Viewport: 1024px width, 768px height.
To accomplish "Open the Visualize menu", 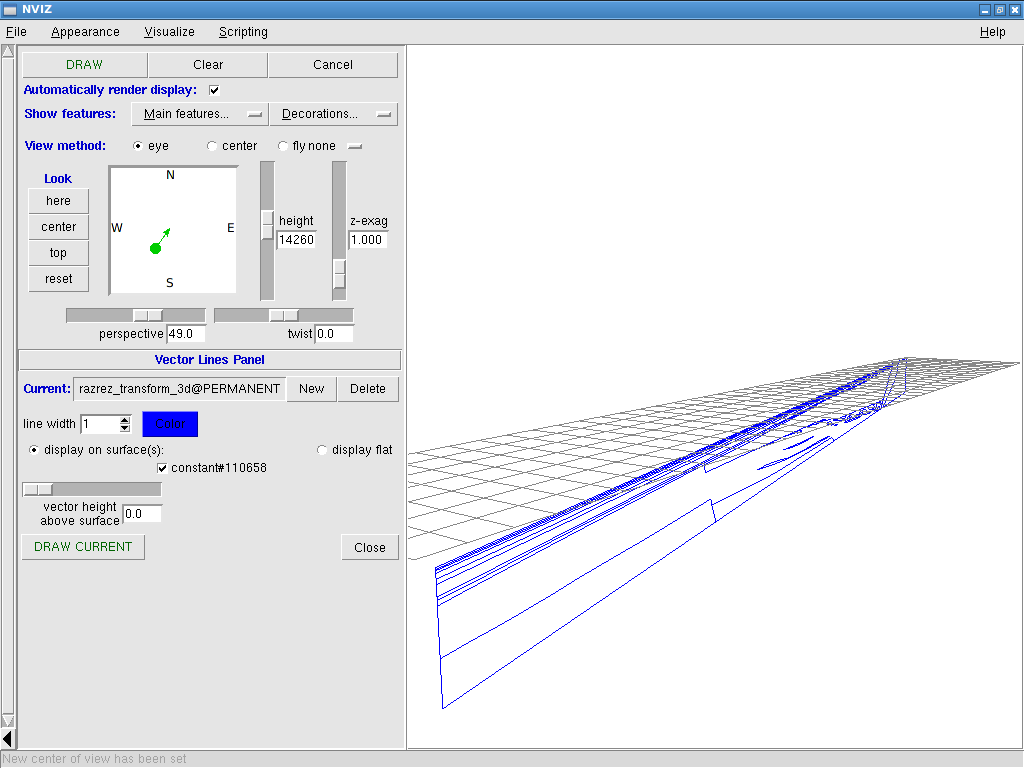I will point(169,32).
